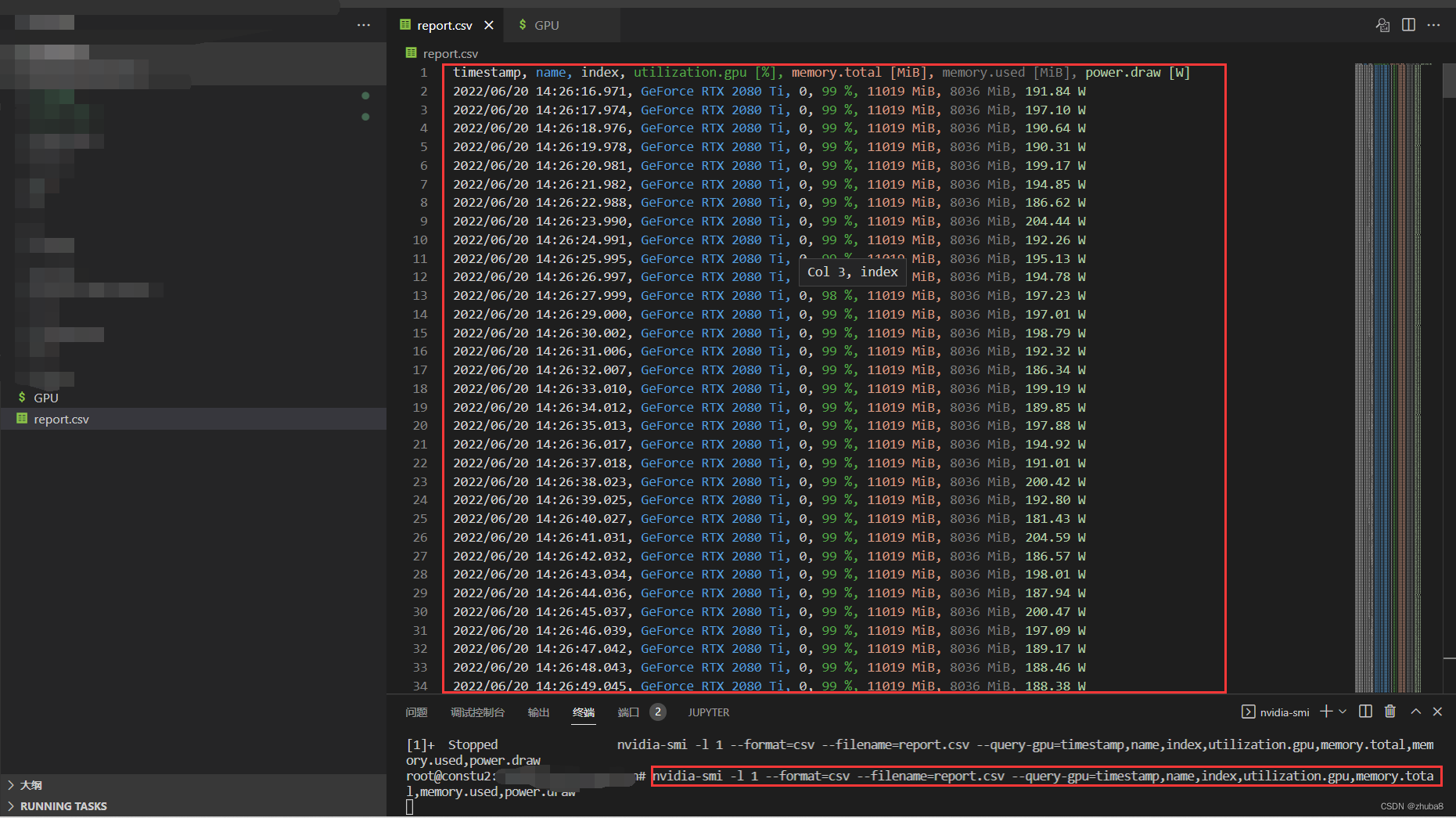Click timestamp 14:26:29.000 on line 14
The width and height of the screenshot is (1456, 818).
(581, 315)
